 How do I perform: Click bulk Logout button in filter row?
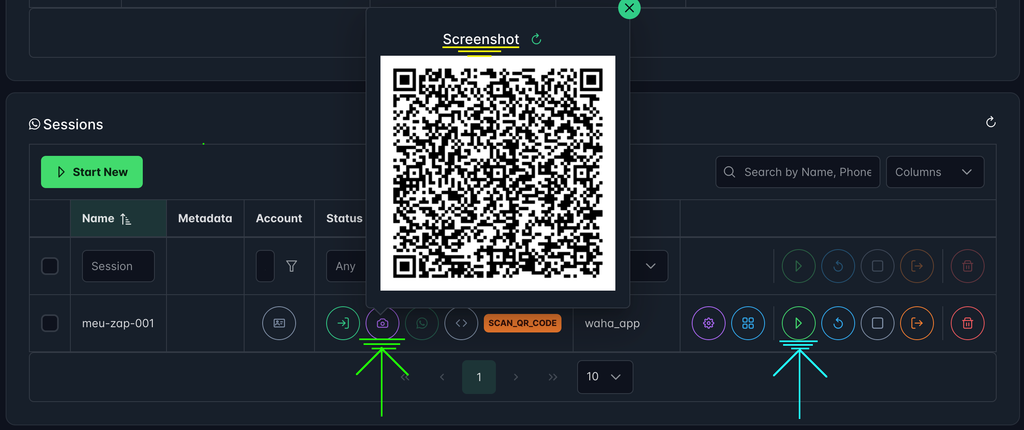917,266
